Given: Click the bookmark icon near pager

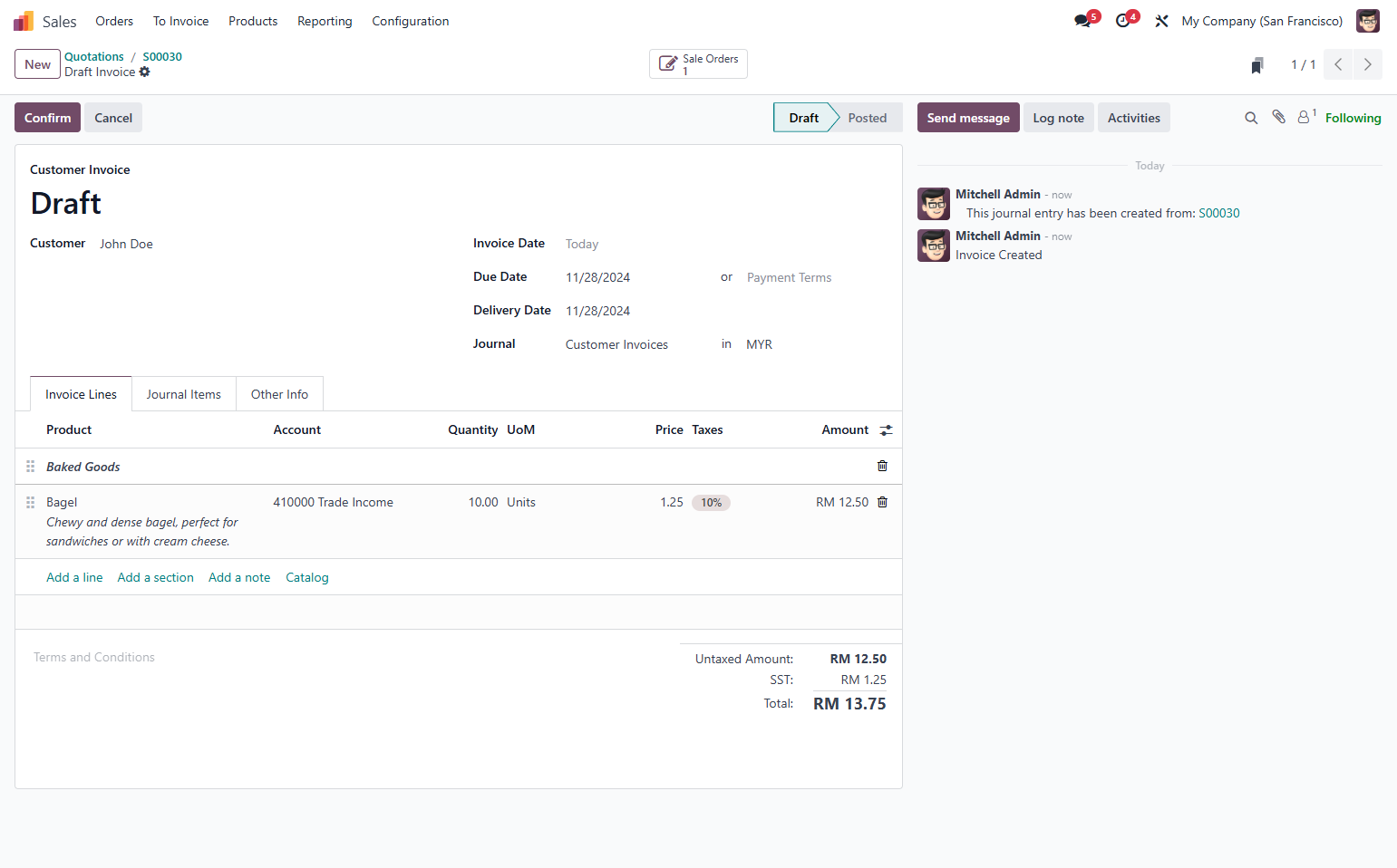Looking at the screenshot, I should pos(1256,65).
